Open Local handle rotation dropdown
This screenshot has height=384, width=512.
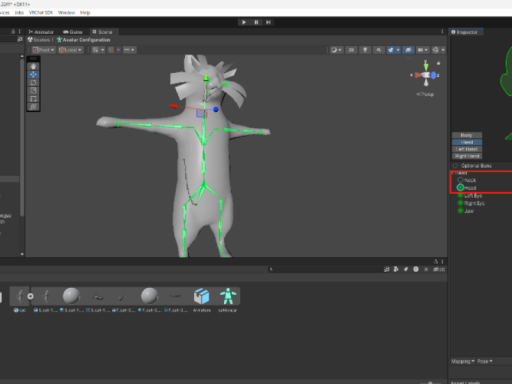click(x=70, y=50)
